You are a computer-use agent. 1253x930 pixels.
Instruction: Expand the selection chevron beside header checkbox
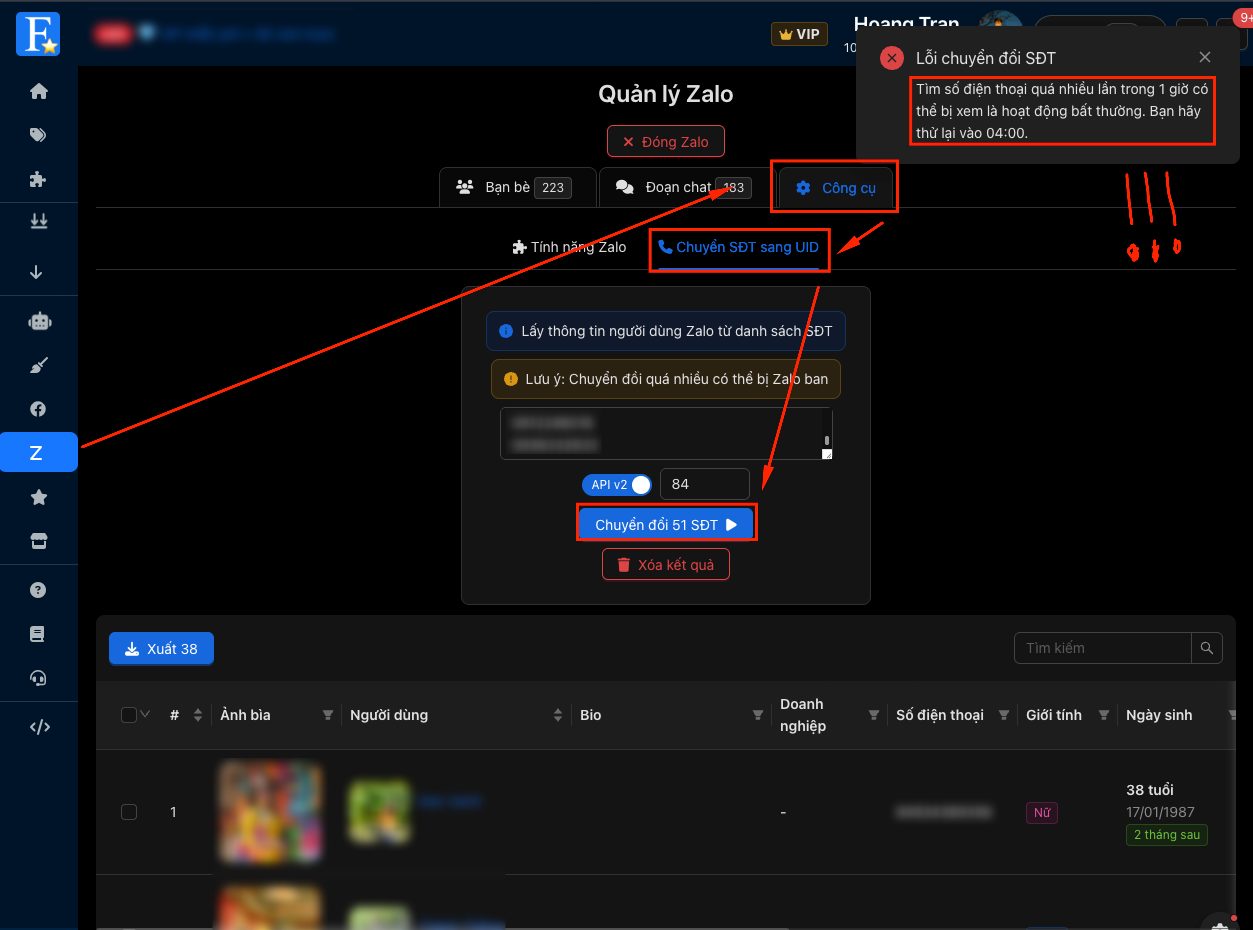[x=145, y=714]
